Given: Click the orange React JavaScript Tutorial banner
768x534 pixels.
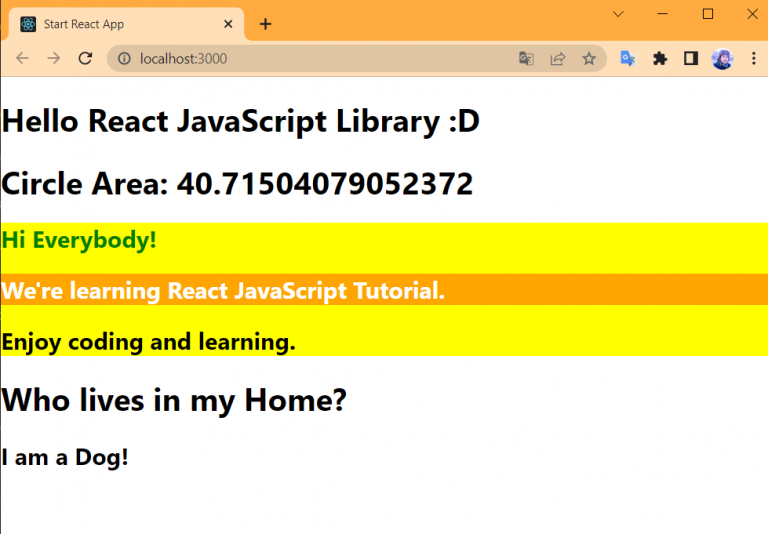Looking at the screenshot, I should point(223,291).
